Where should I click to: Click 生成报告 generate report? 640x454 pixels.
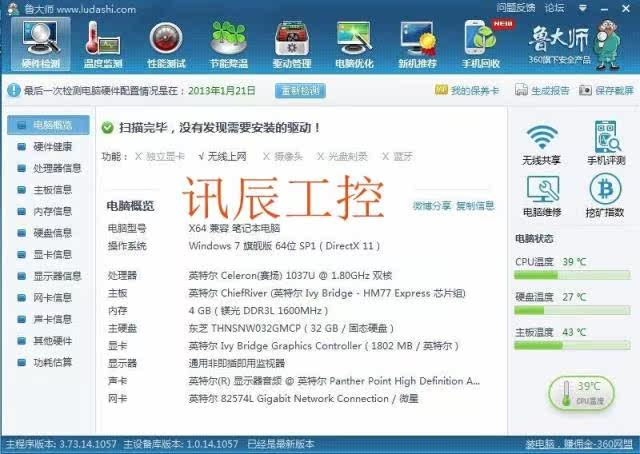542,90
